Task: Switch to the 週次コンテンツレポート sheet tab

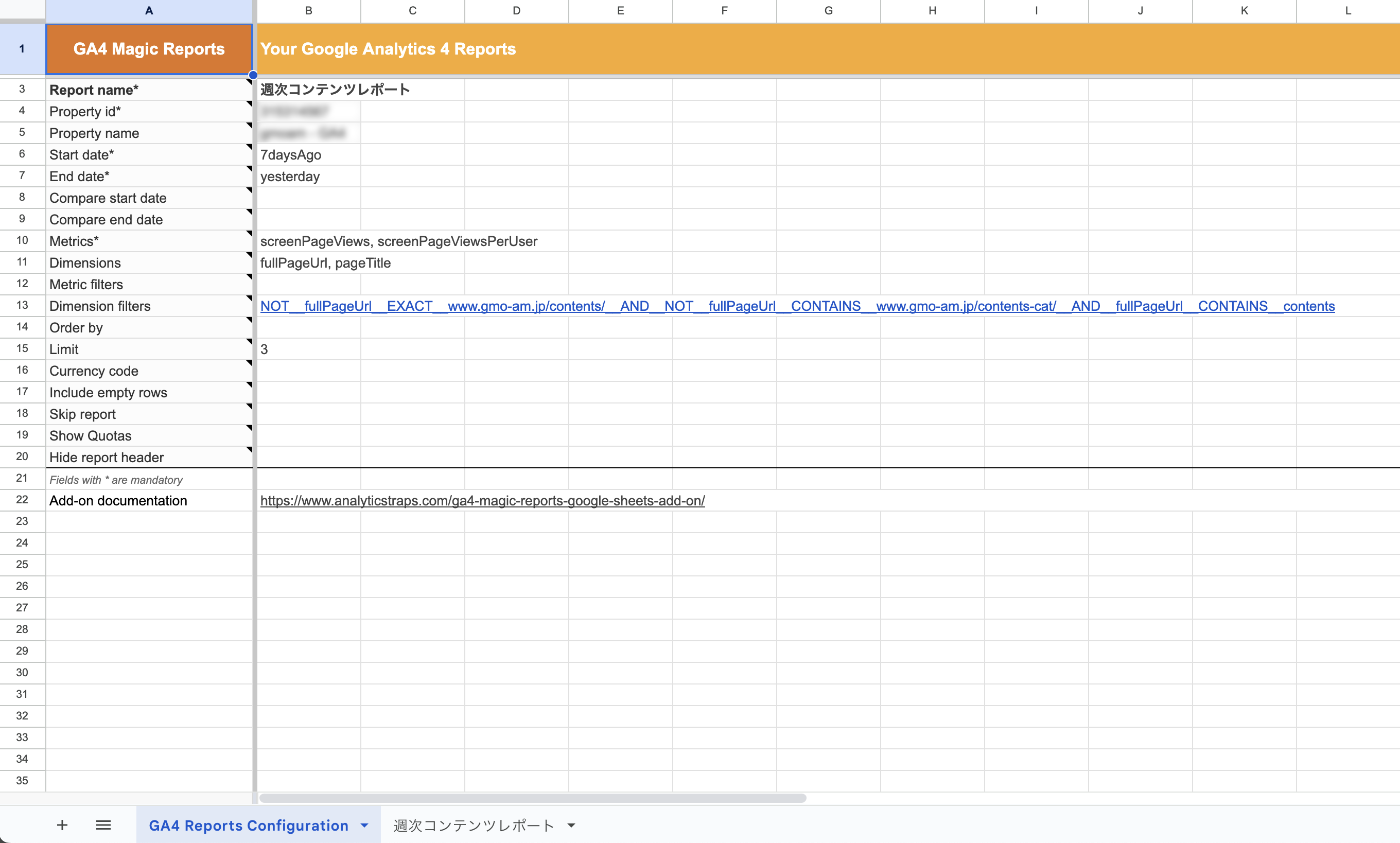Action: 474,826
